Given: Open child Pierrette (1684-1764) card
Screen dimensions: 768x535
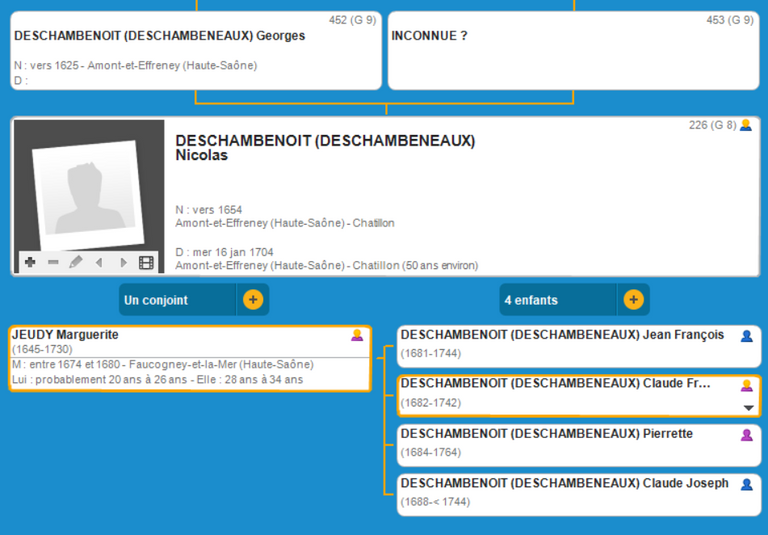Looking at the screenshot, I should (x=565, y=444).
